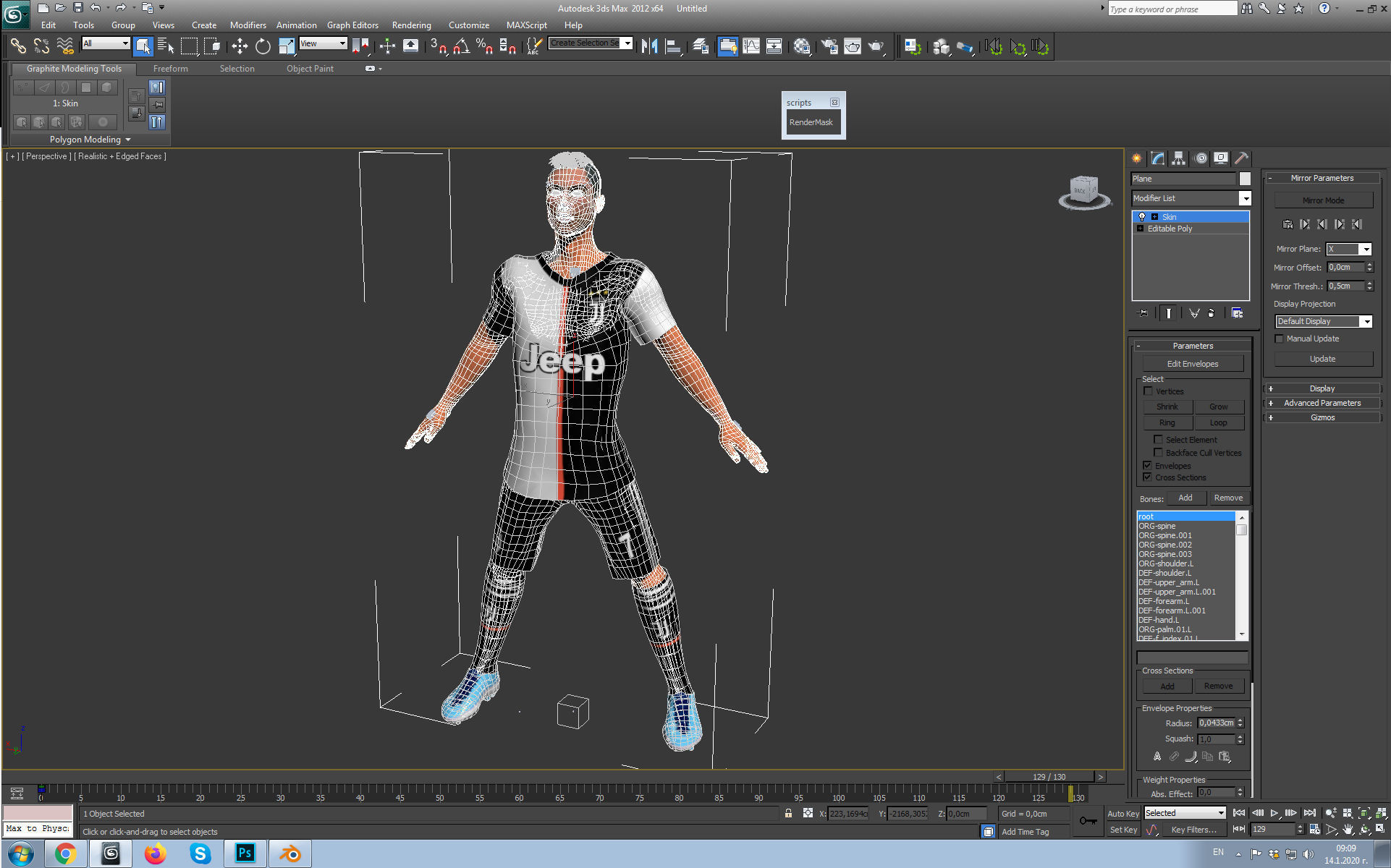Open the Material Editor icon
The height and width of the screenshot is (868, 1391).
801,46
